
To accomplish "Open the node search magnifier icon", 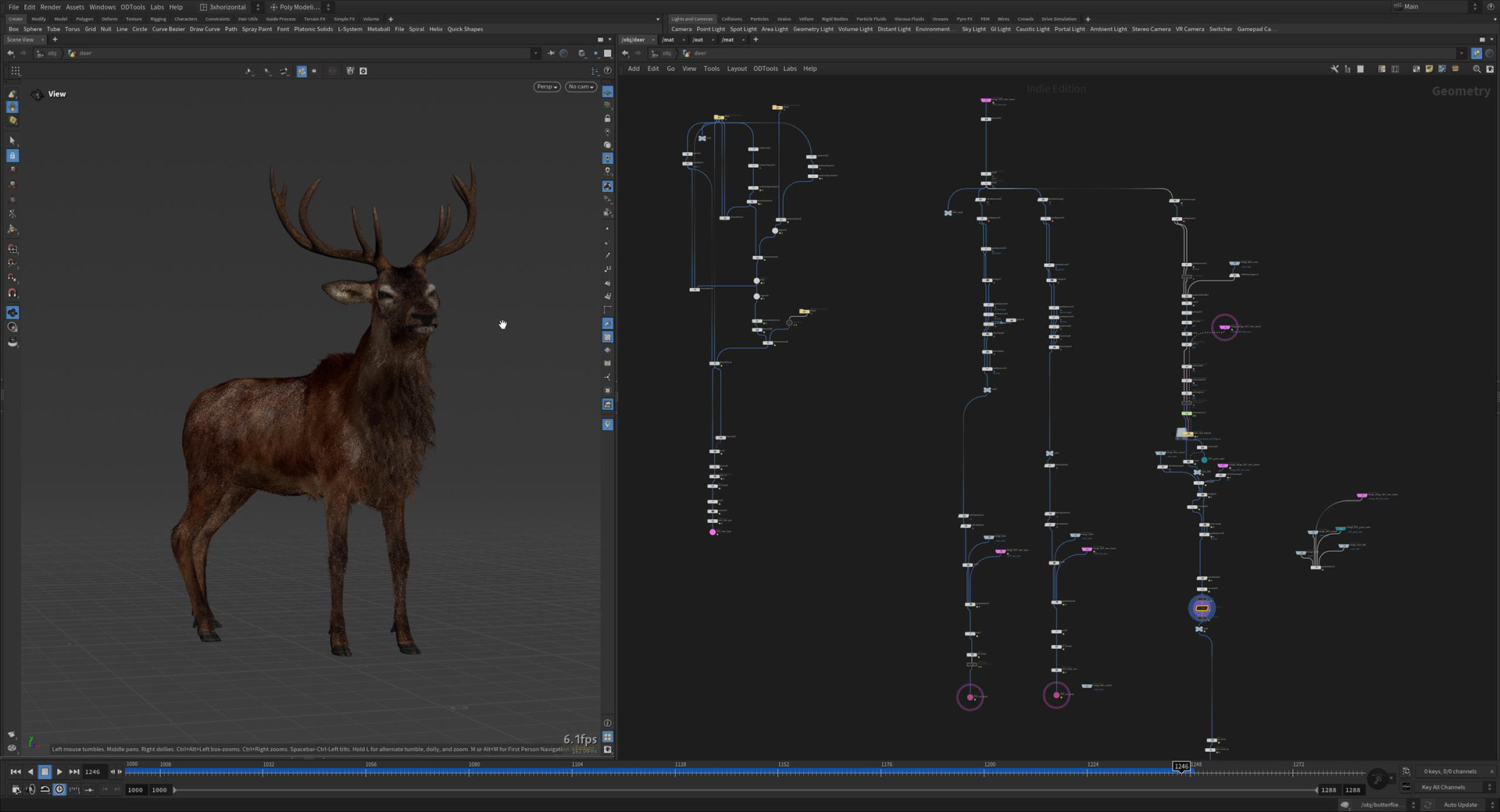I will 1477,69.
